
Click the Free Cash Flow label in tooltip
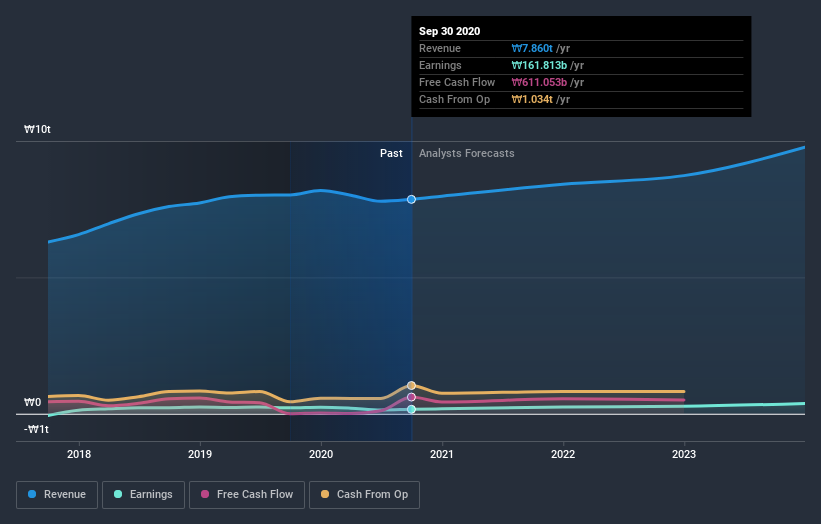point(457,82)
